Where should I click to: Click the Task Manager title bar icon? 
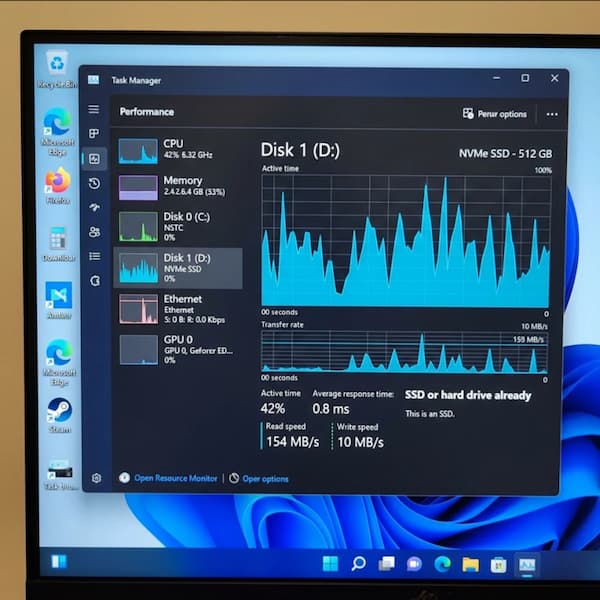coord(93,80)
